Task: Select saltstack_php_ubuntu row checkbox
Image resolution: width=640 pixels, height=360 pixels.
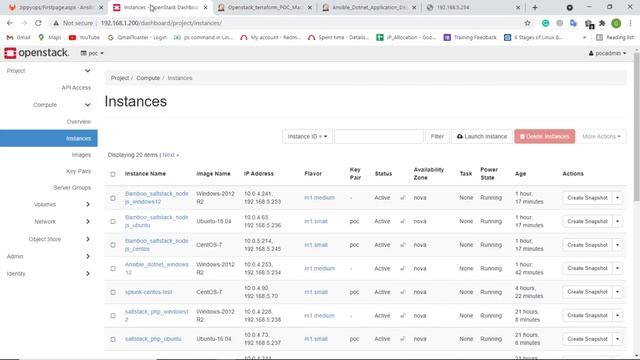Action: point(113,339)
